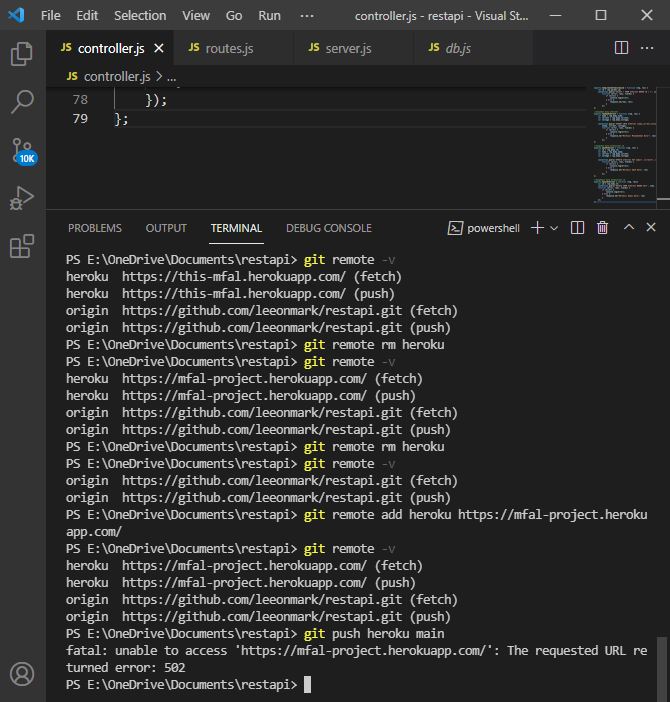Open the Go menu
This screenshot has width=670, height=702.
tap(234, 16)
